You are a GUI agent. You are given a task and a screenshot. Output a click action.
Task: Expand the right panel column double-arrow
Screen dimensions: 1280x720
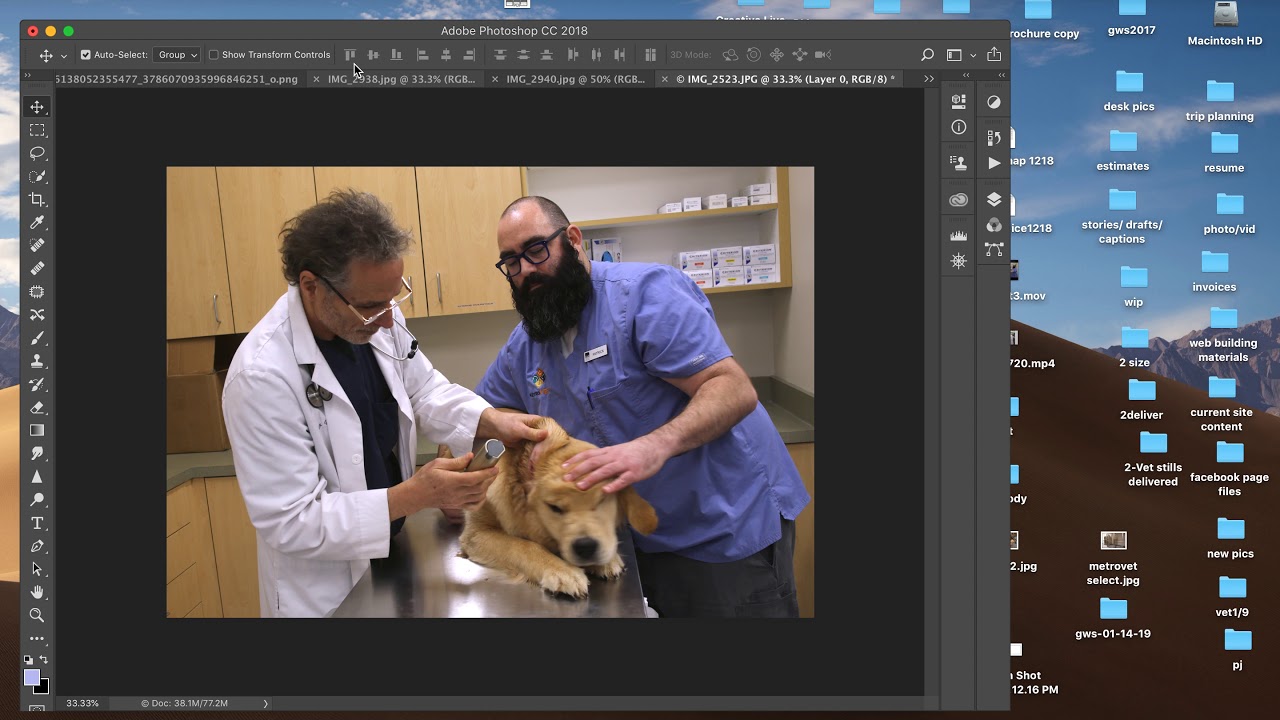tap(1001, 76)
